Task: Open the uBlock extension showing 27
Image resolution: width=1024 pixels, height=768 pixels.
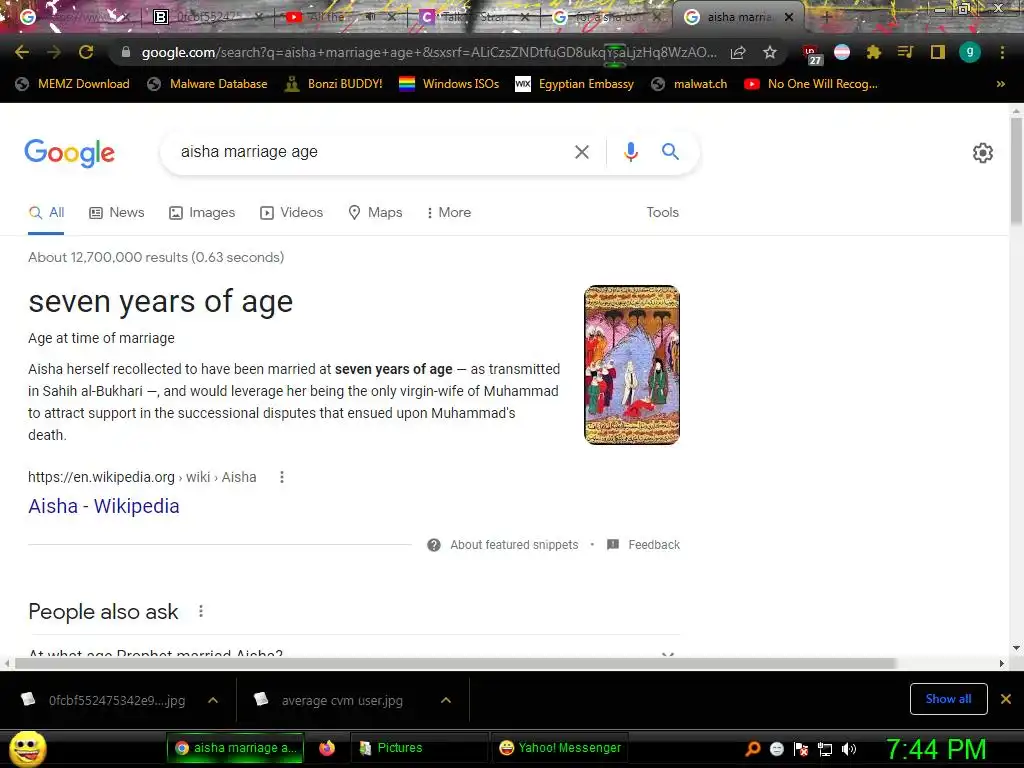Action: (x=812, y=54)
